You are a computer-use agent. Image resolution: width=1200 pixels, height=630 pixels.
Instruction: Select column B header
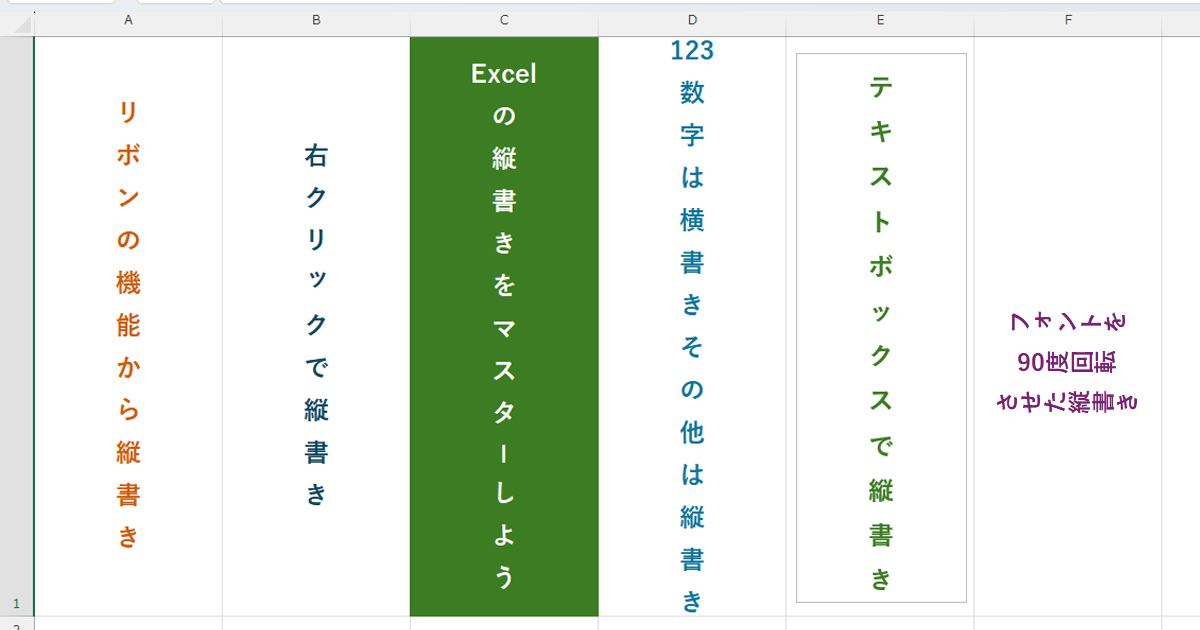tap(316, 20)
